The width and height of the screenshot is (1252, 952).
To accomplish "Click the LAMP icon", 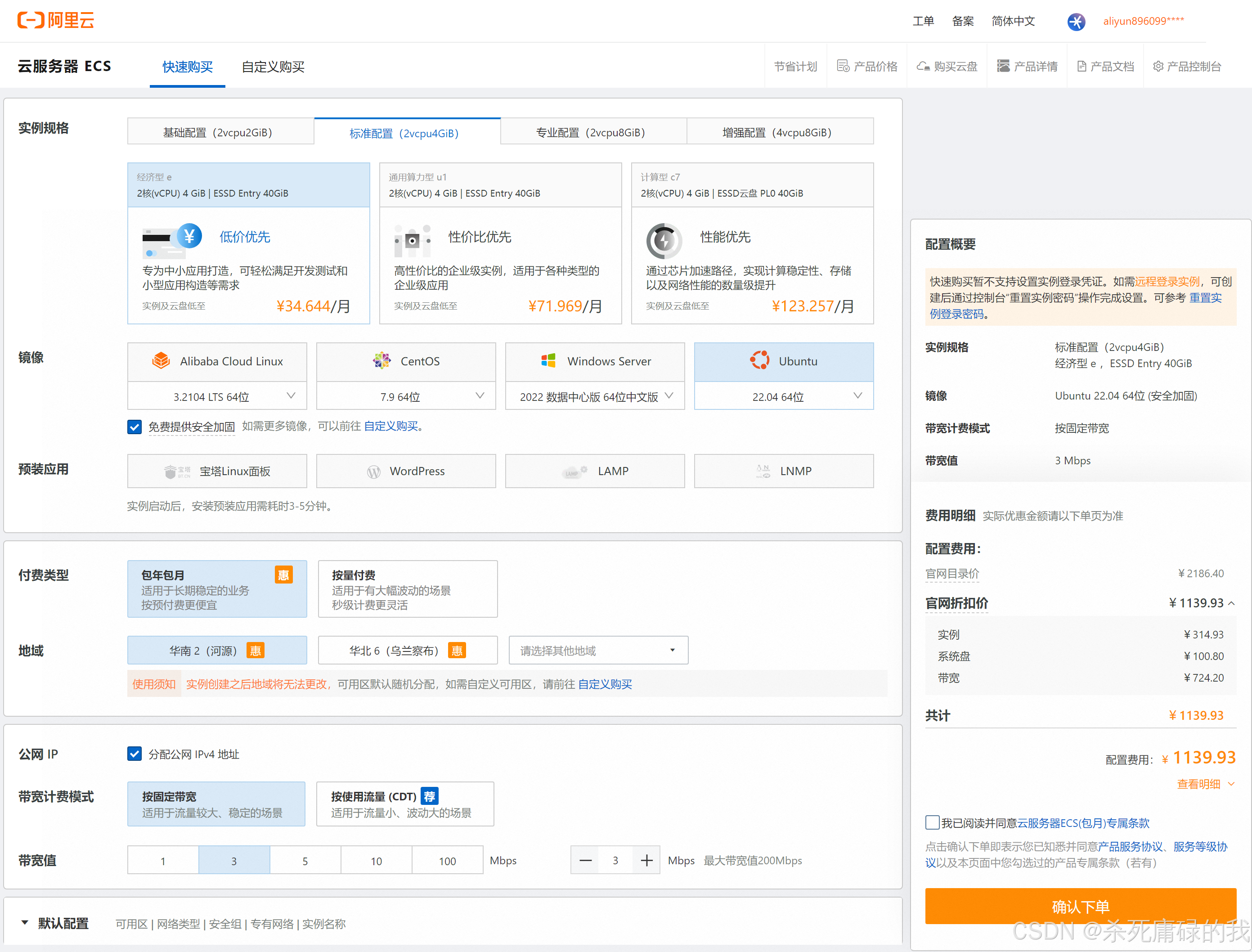I will pos(574,472).
